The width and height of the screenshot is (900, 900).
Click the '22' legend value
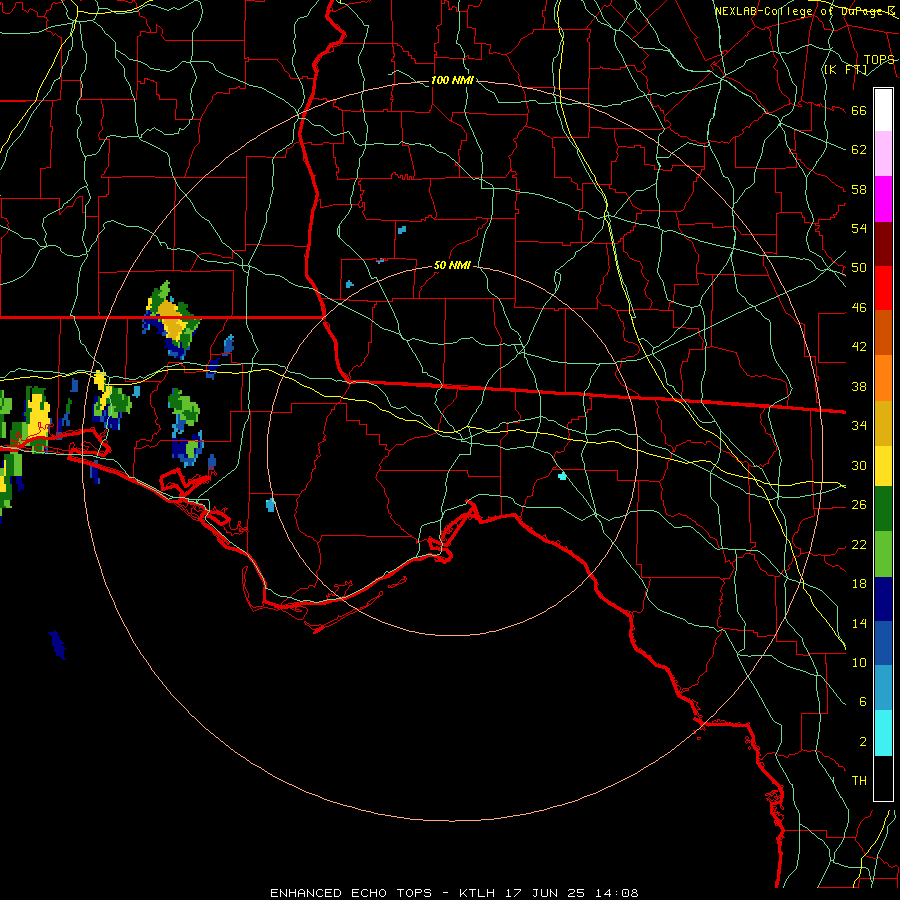[859, 544]
